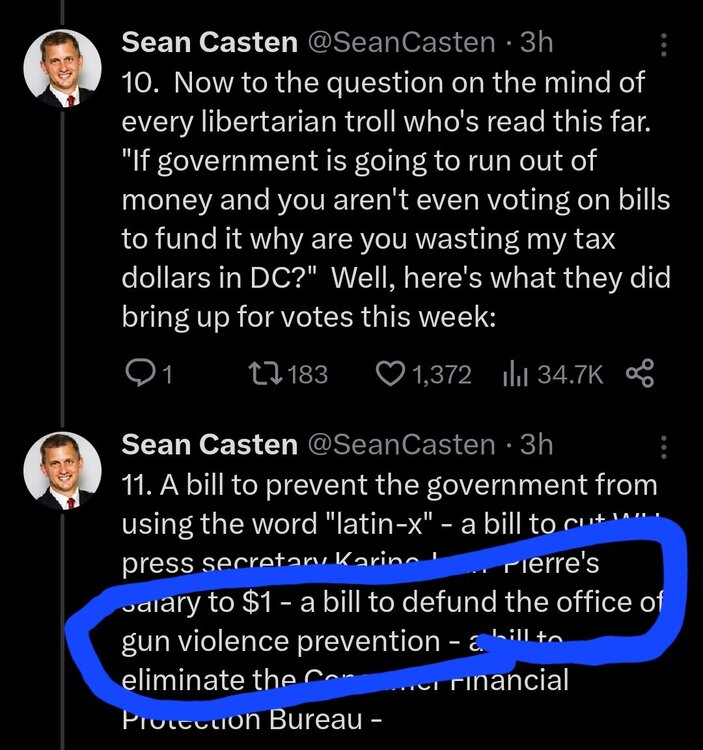The height and width of the screenshot is (750, 703).
Task: Click the 34.7K views count
Action: tap(571, 374)
